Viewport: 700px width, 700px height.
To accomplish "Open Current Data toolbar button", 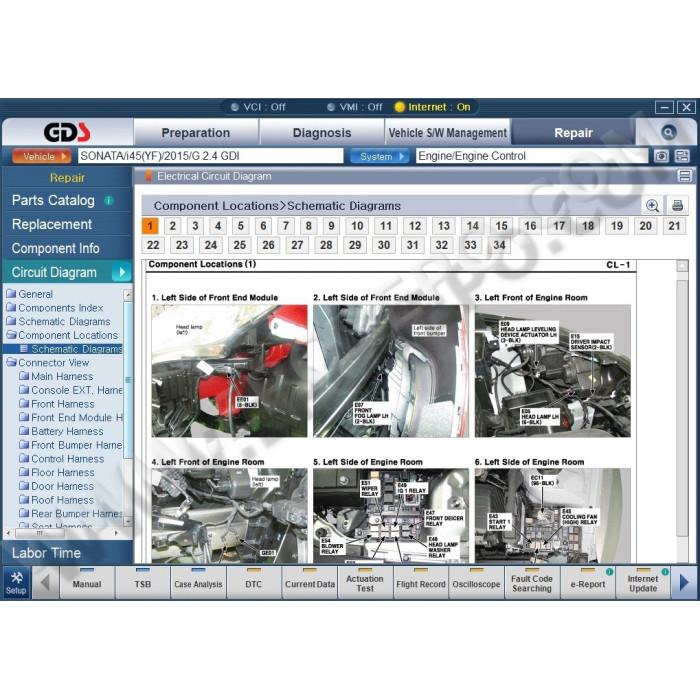I will (x=309, y=582).
